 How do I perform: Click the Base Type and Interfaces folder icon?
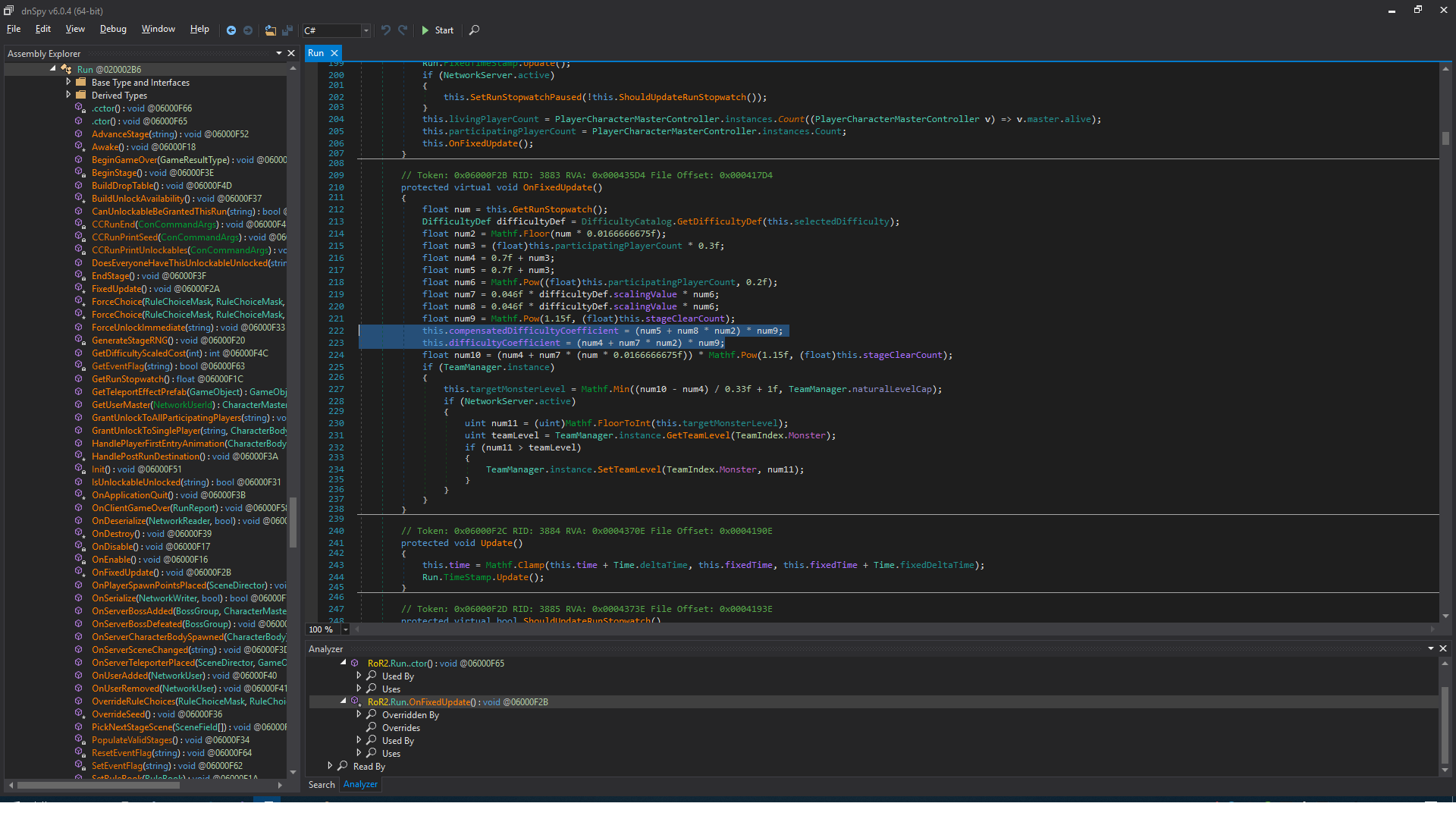[81, 82]
